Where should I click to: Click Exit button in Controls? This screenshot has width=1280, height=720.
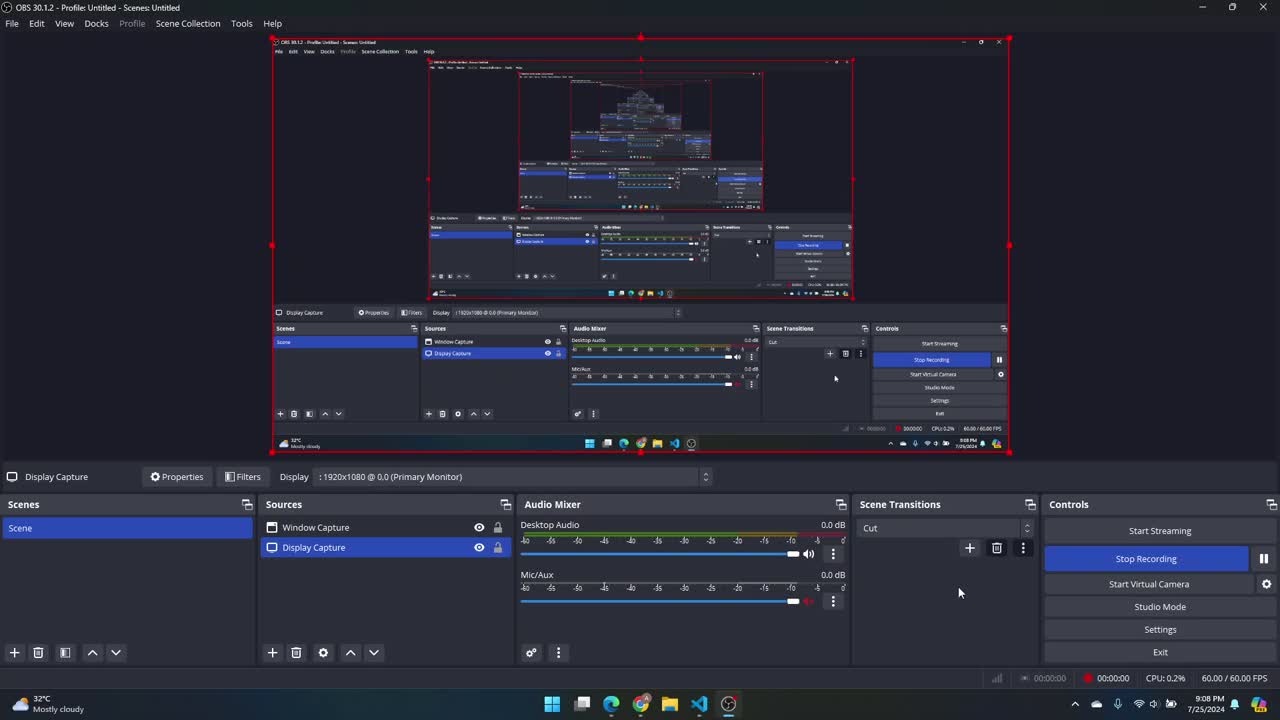(1160, 652)
